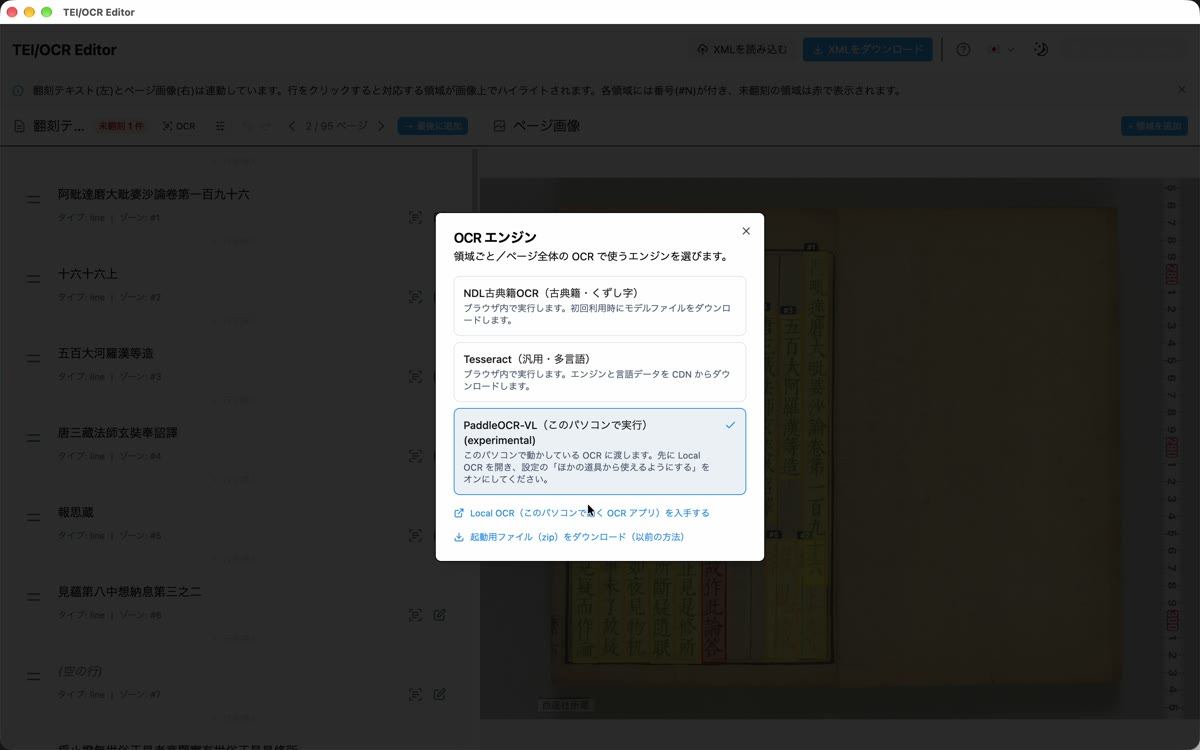Expand the language flag dropdown
The width and height of the screenshot is (1200, 750).
[1001, 50]
